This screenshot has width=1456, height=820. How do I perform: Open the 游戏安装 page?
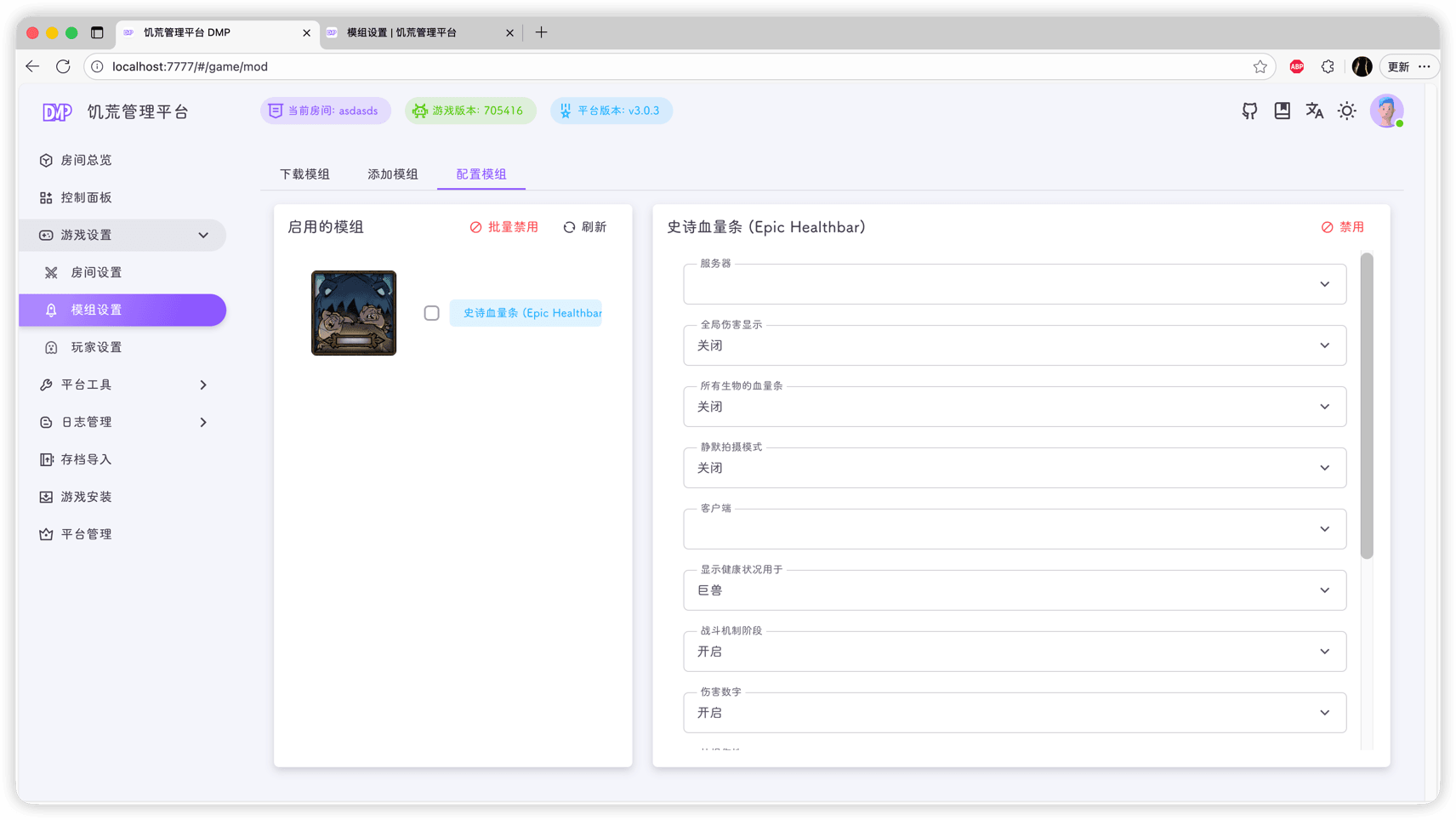[86, 497]
